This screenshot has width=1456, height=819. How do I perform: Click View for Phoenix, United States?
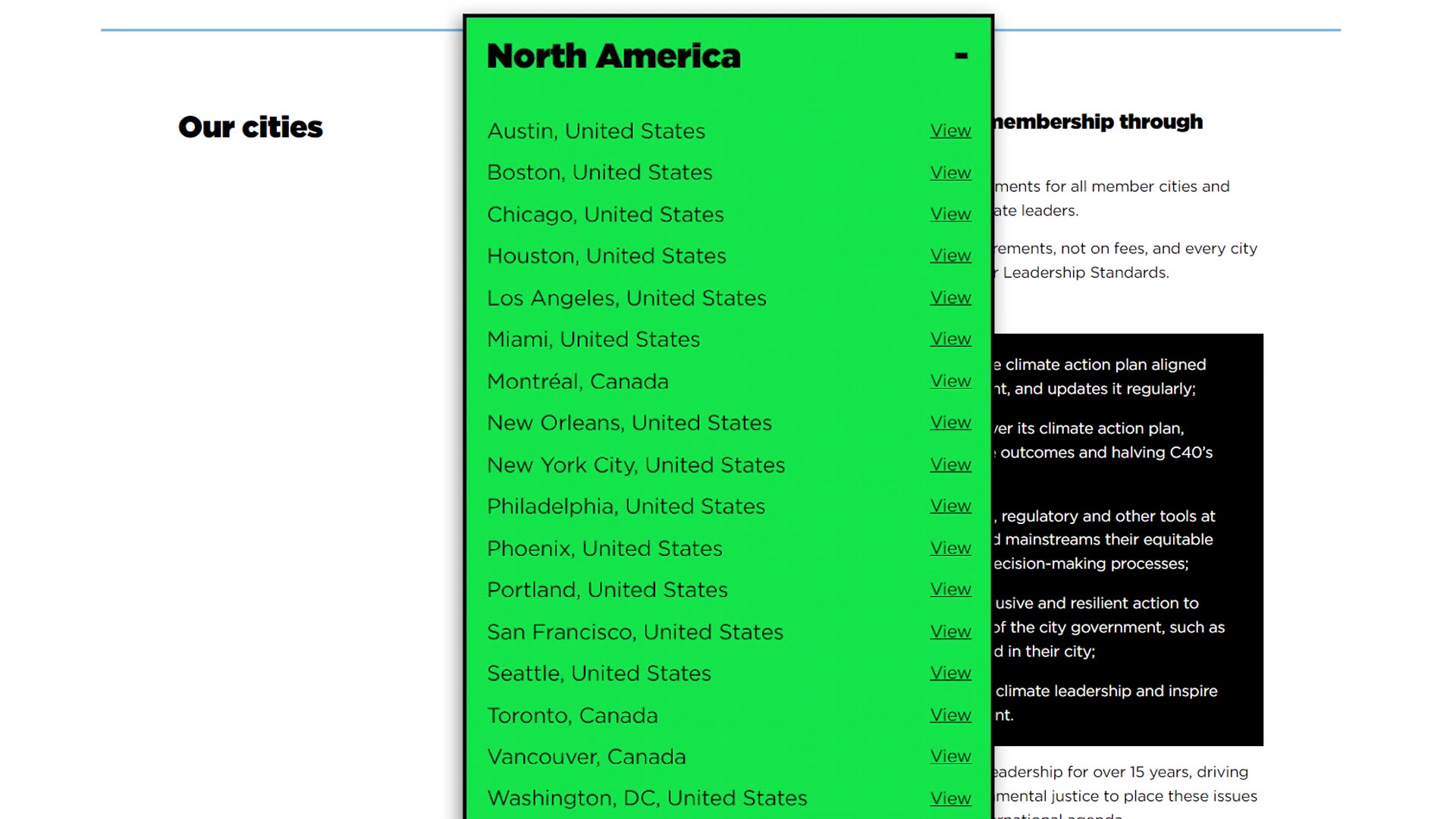pyautogui.click(x=950, y=548)
